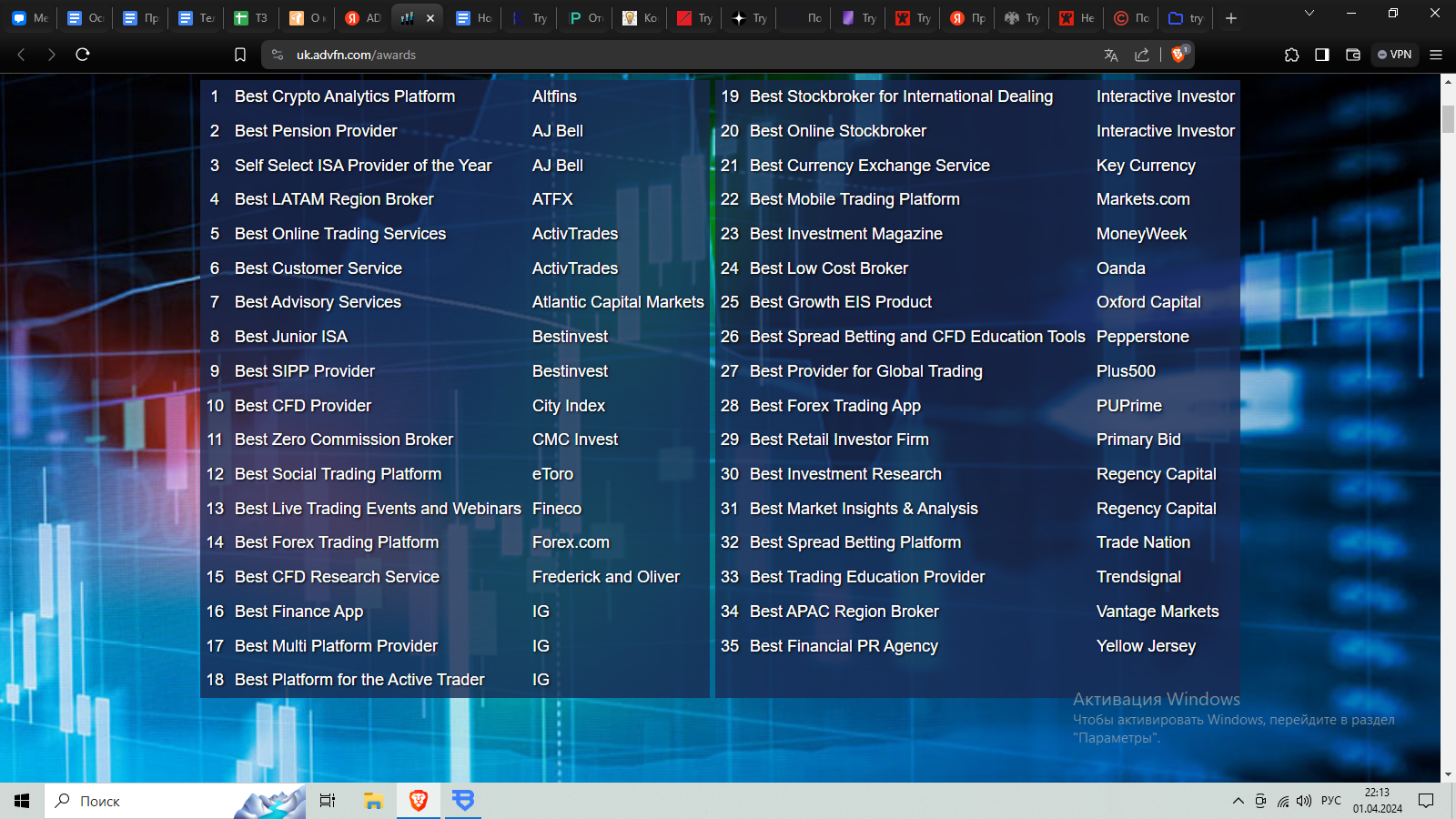Switch input language 'РУС'
1456x819 pixels.
pyautogui.click(x=1331, y=801)
